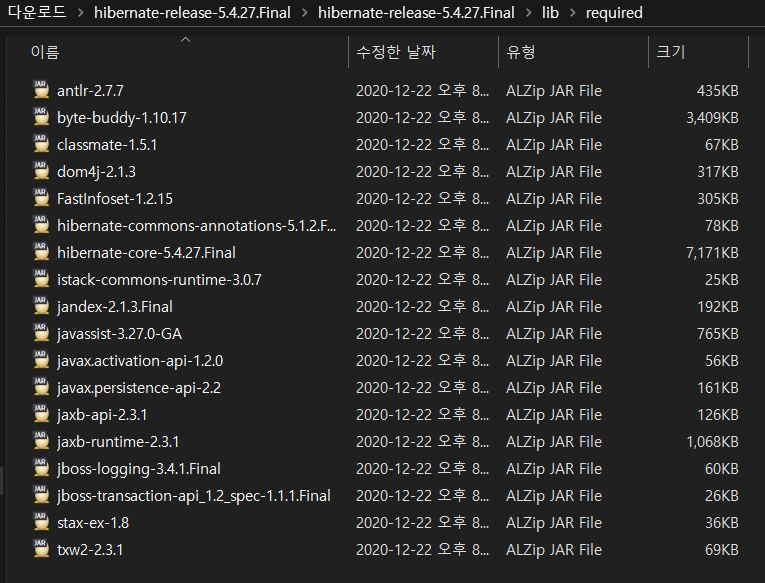Screen dimensions: 765x583
Task: Select file name dom4j-2.1.3
Action: pos(96,172)
